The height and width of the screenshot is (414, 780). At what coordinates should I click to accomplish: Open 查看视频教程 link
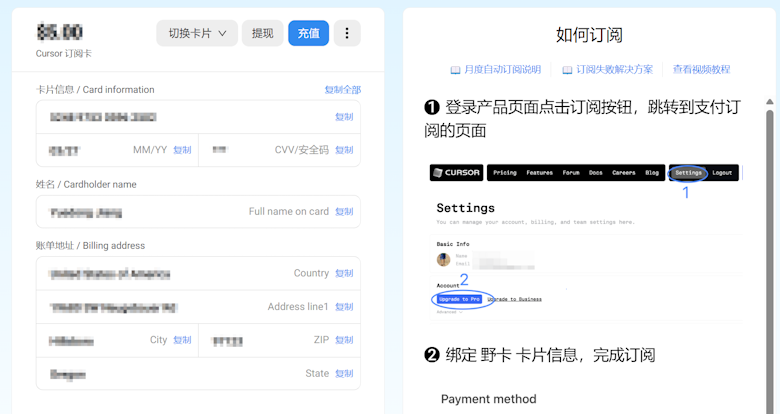pyautogui.click(x=701, y=70)
